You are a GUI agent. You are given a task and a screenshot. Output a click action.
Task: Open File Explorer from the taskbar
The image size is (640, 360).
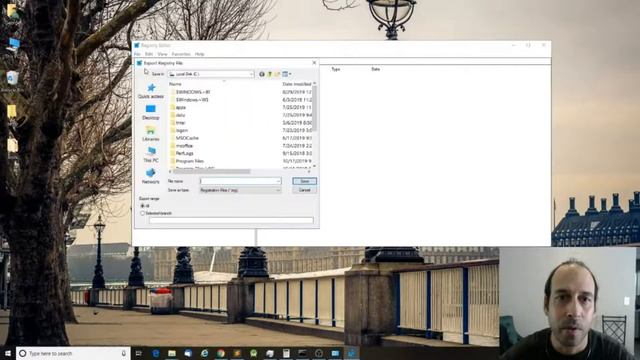coord(172,353)
